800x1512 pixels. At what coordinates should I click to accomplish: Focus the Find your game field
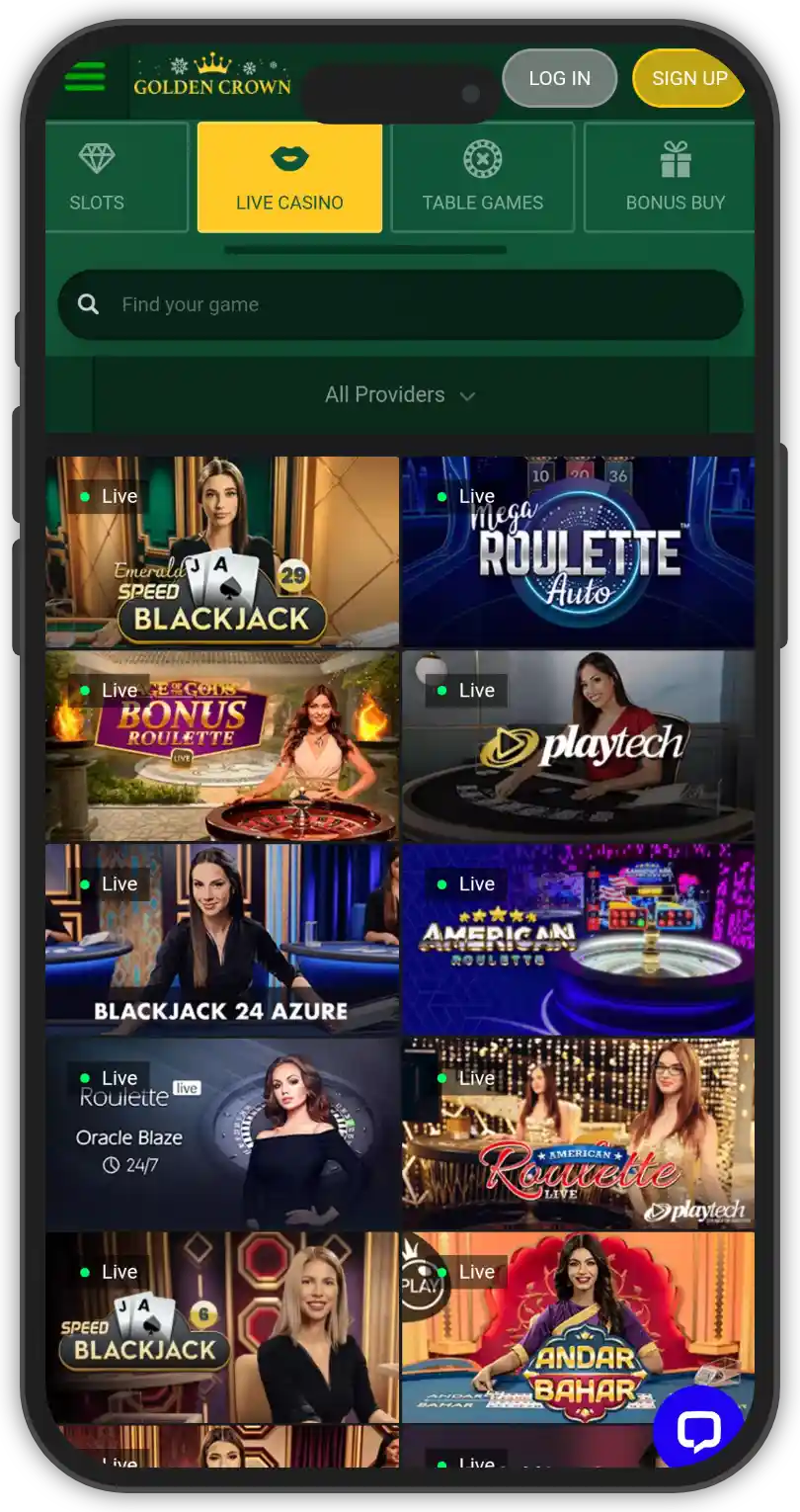pyautogui.click(x=400, y=304)
